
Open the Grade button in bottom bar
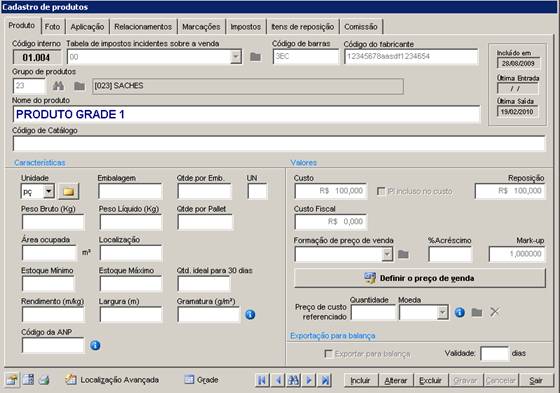[x=201, y=380]
